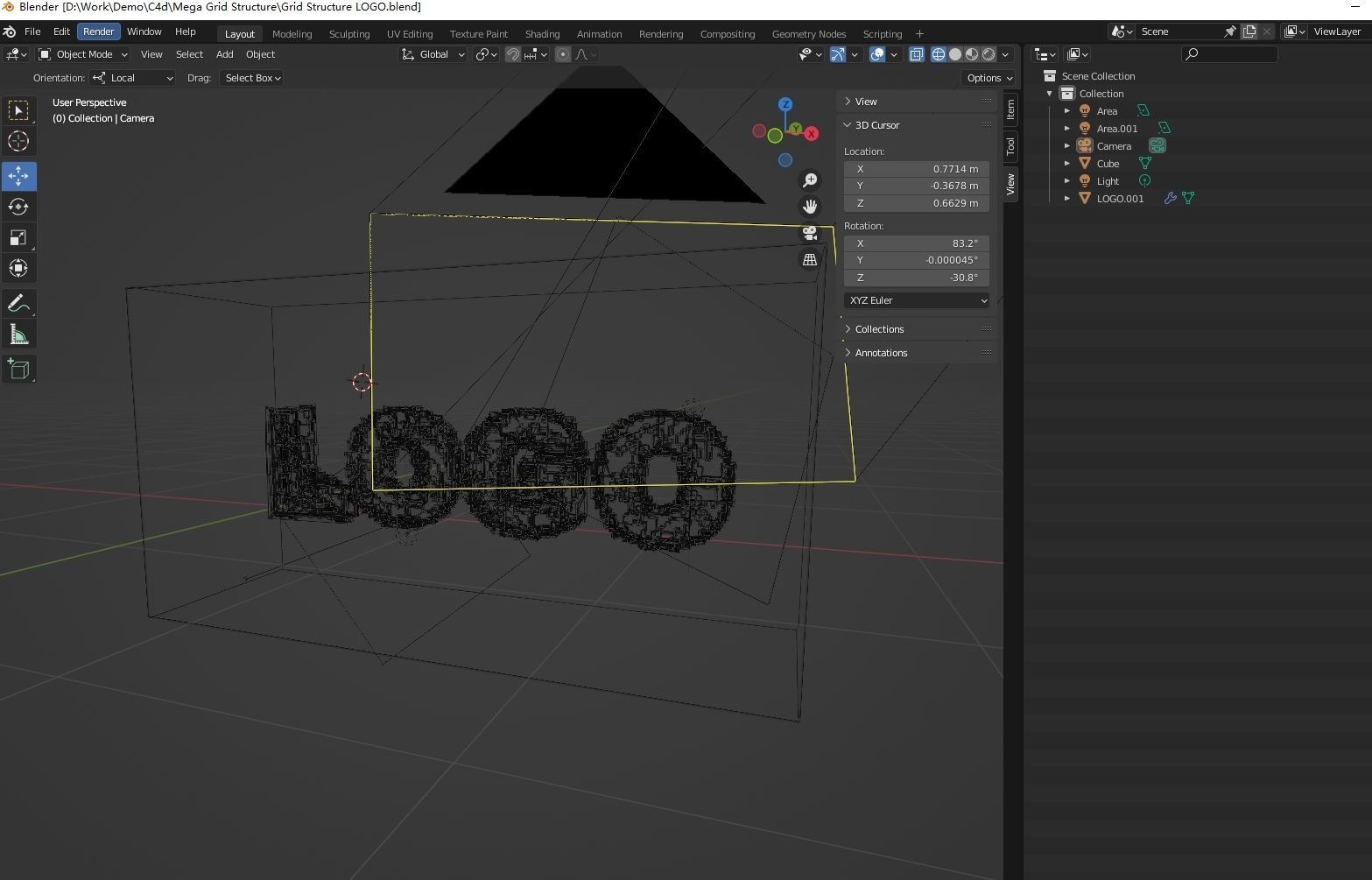Toggle proportional editing in the header

pyautogui.click(x=563, y=54)
